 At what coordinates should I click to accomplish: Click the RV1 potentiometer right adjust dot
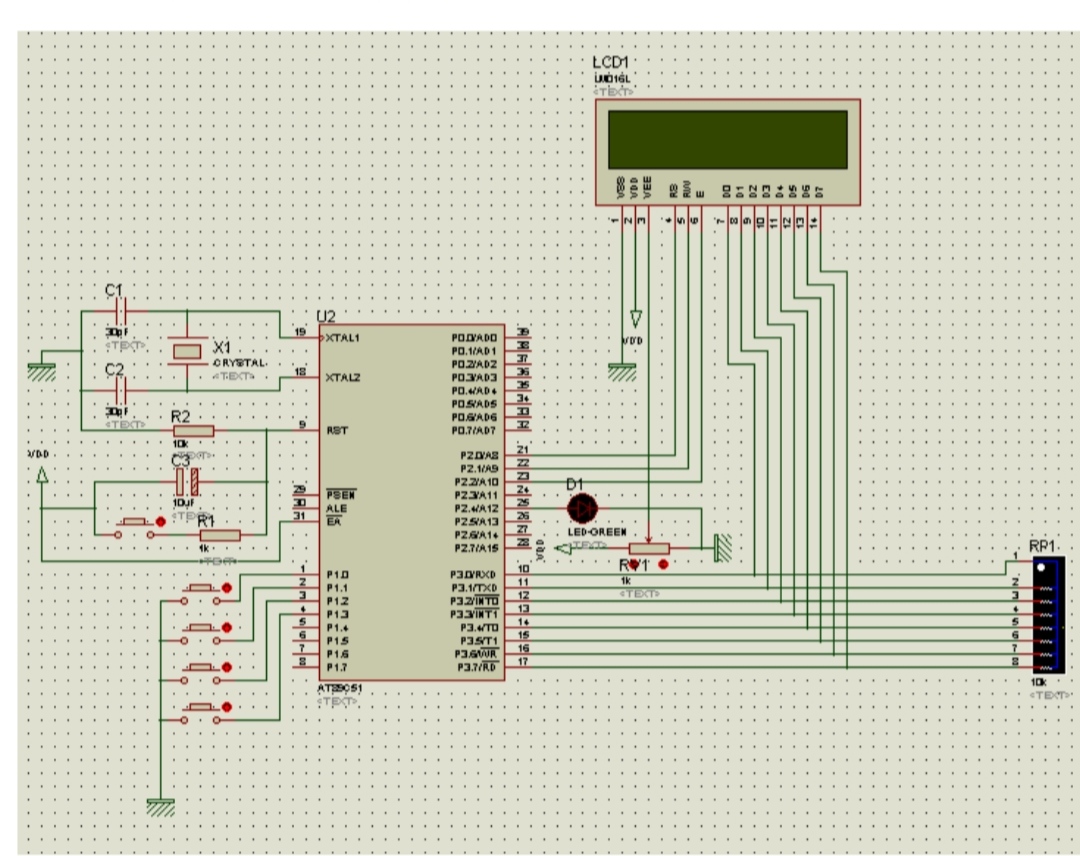(x=664, y=565)
